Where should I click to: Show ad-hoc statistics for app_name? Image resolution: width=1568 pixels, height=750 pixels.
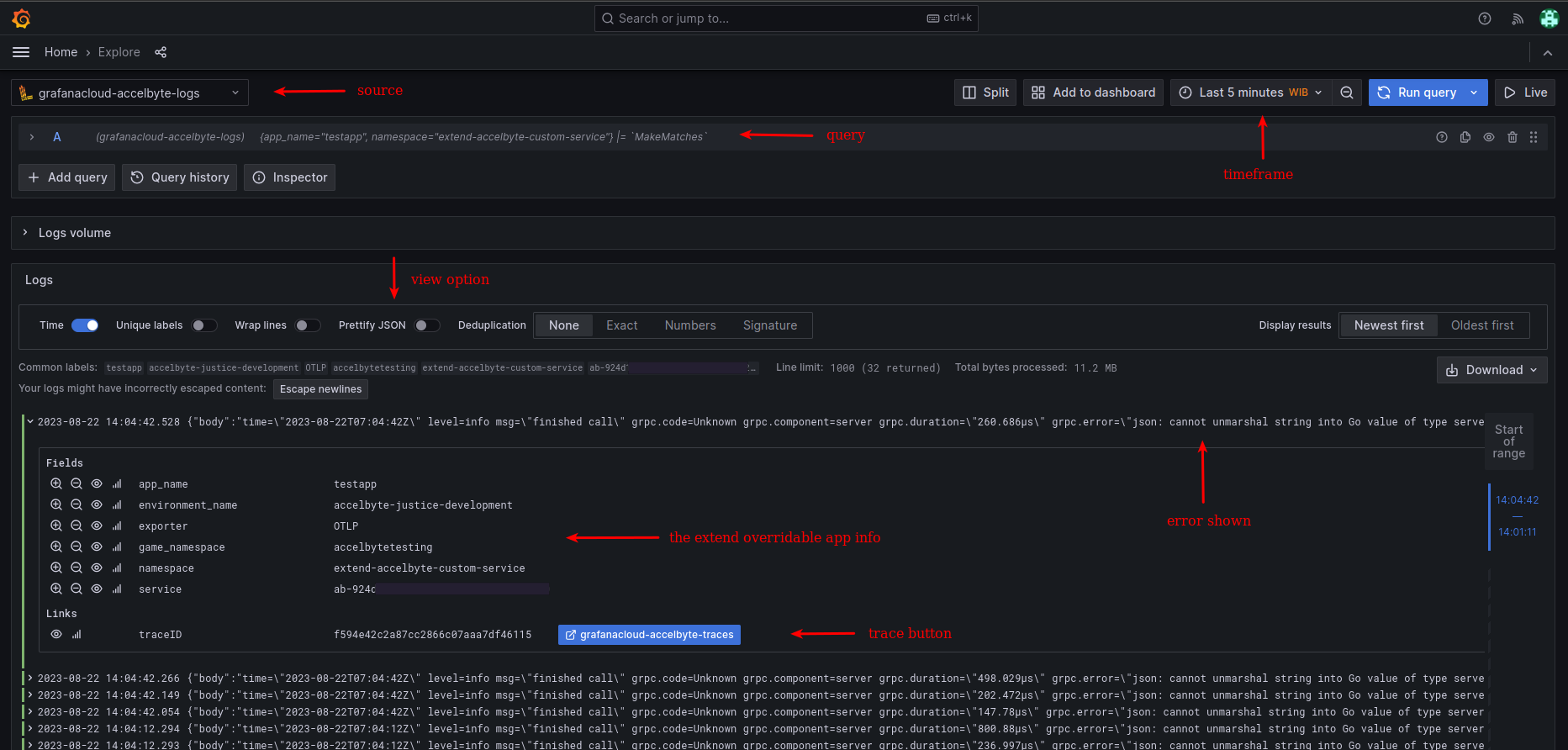(117, 483)
